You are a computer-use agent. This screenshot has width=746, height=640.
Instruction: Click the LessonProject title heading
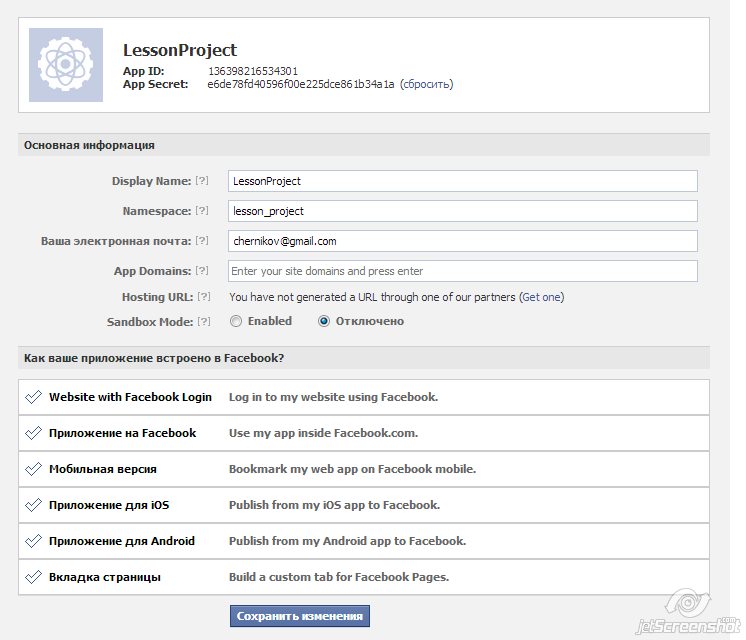pos(180,50)
